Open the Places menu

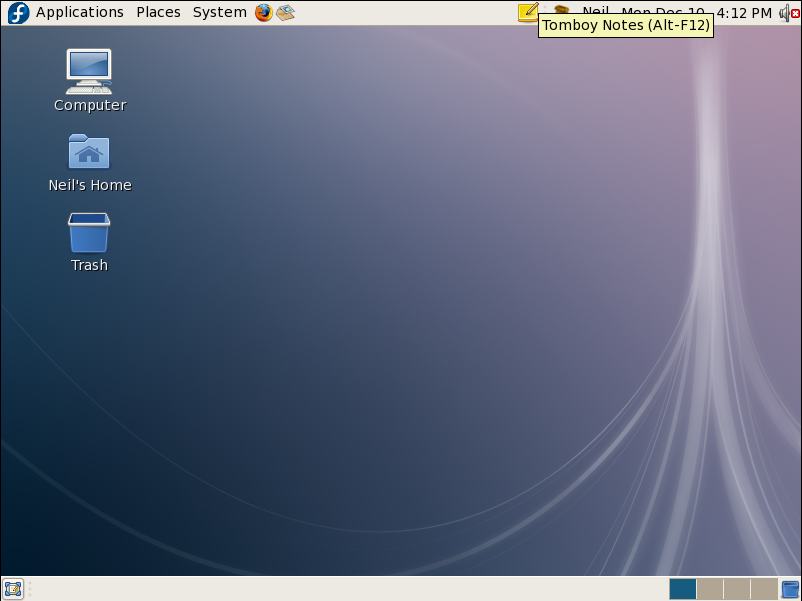[x=158, y=12]
